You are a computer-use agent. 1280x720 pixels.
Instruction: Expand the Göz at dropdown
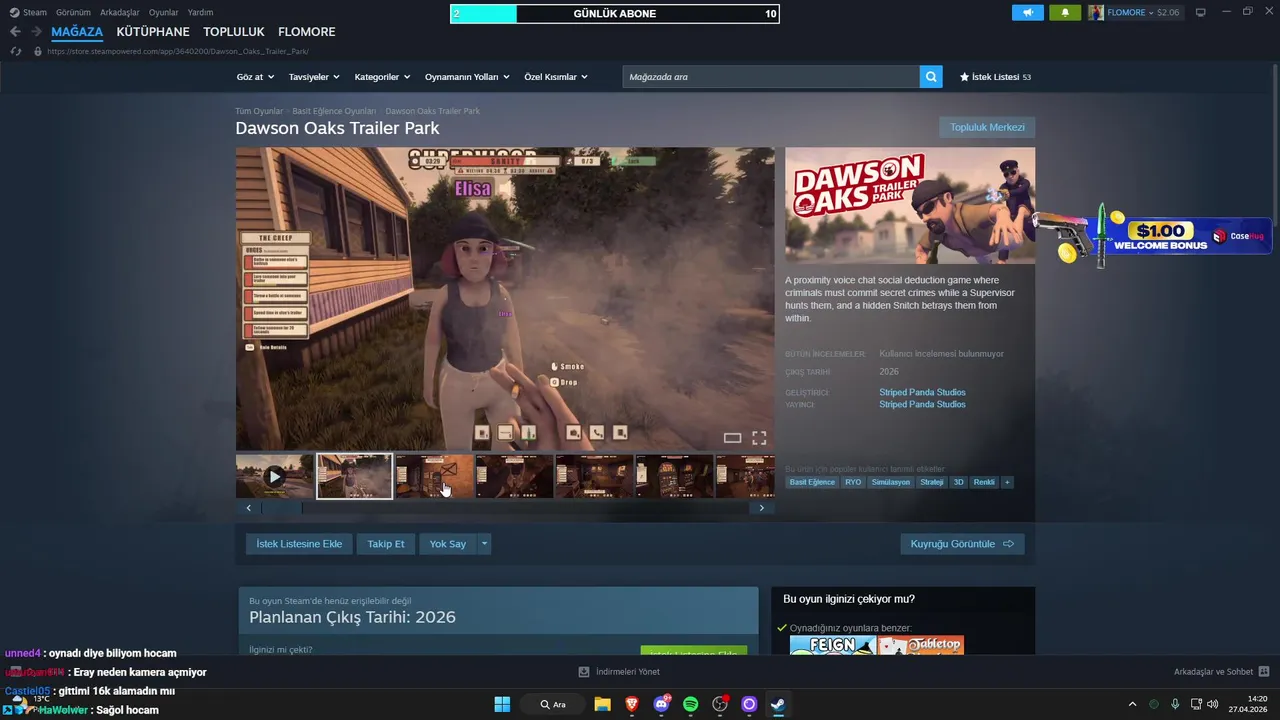254,77
